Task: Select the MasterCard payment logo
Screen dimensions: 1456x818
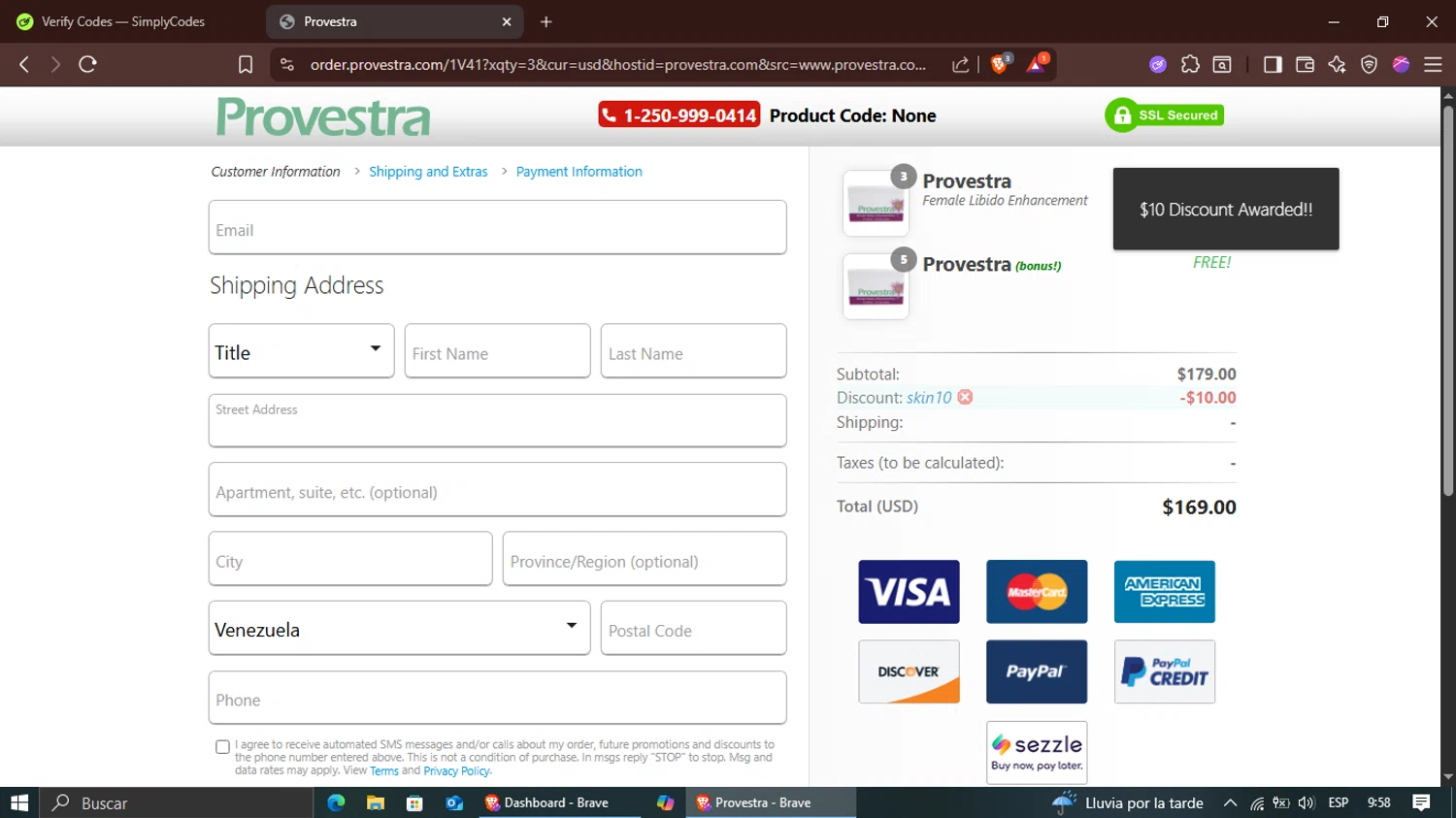Action: coord(1037,592)
